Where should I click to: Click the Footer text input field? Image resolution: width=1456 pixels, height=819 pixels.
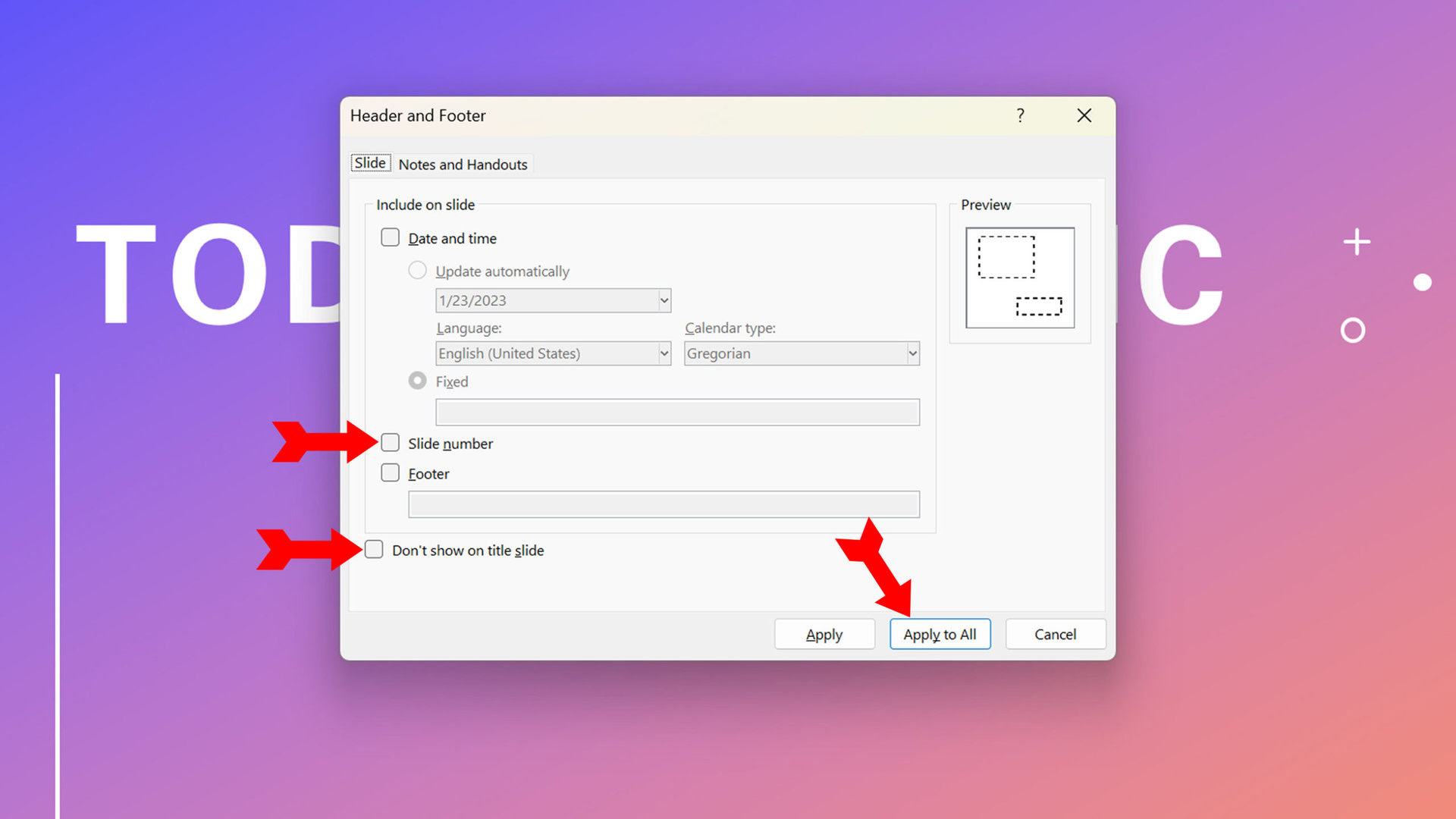coord(664,504)
